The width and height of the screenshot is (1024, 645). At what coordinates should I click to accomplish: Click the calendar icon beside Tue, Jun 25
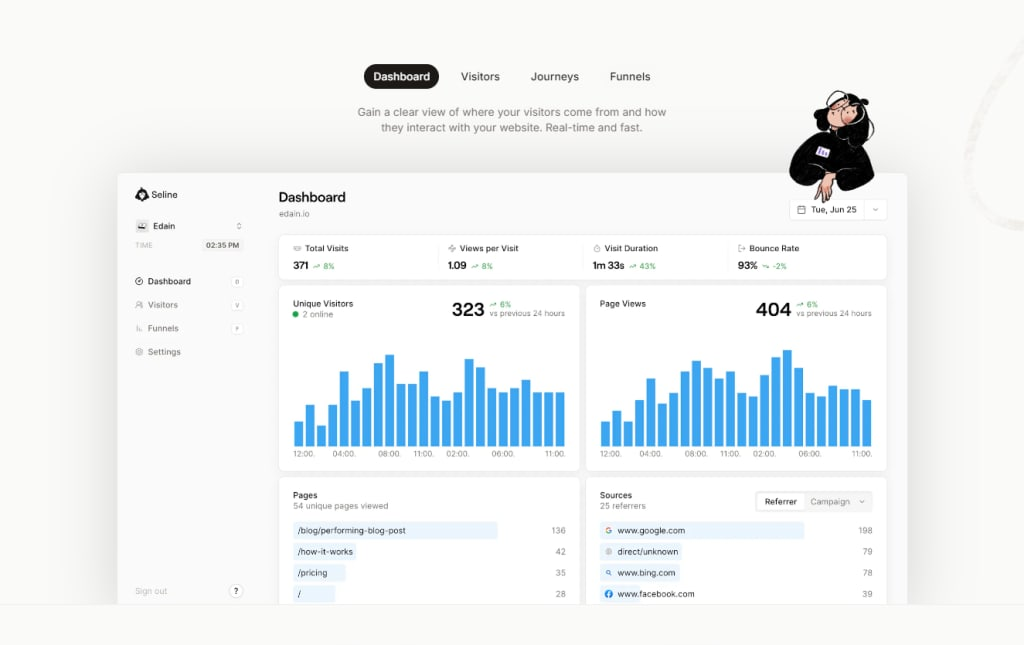click(801, 210)
